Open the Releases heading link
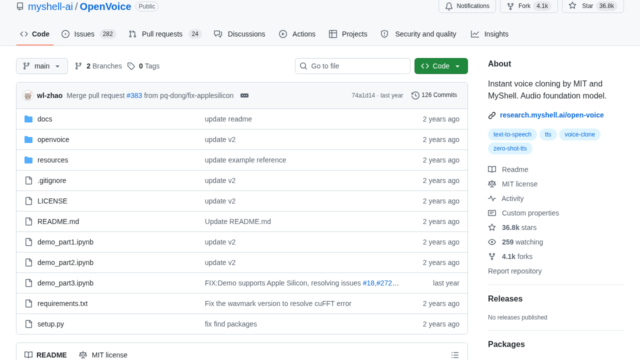 click(505, 299)
